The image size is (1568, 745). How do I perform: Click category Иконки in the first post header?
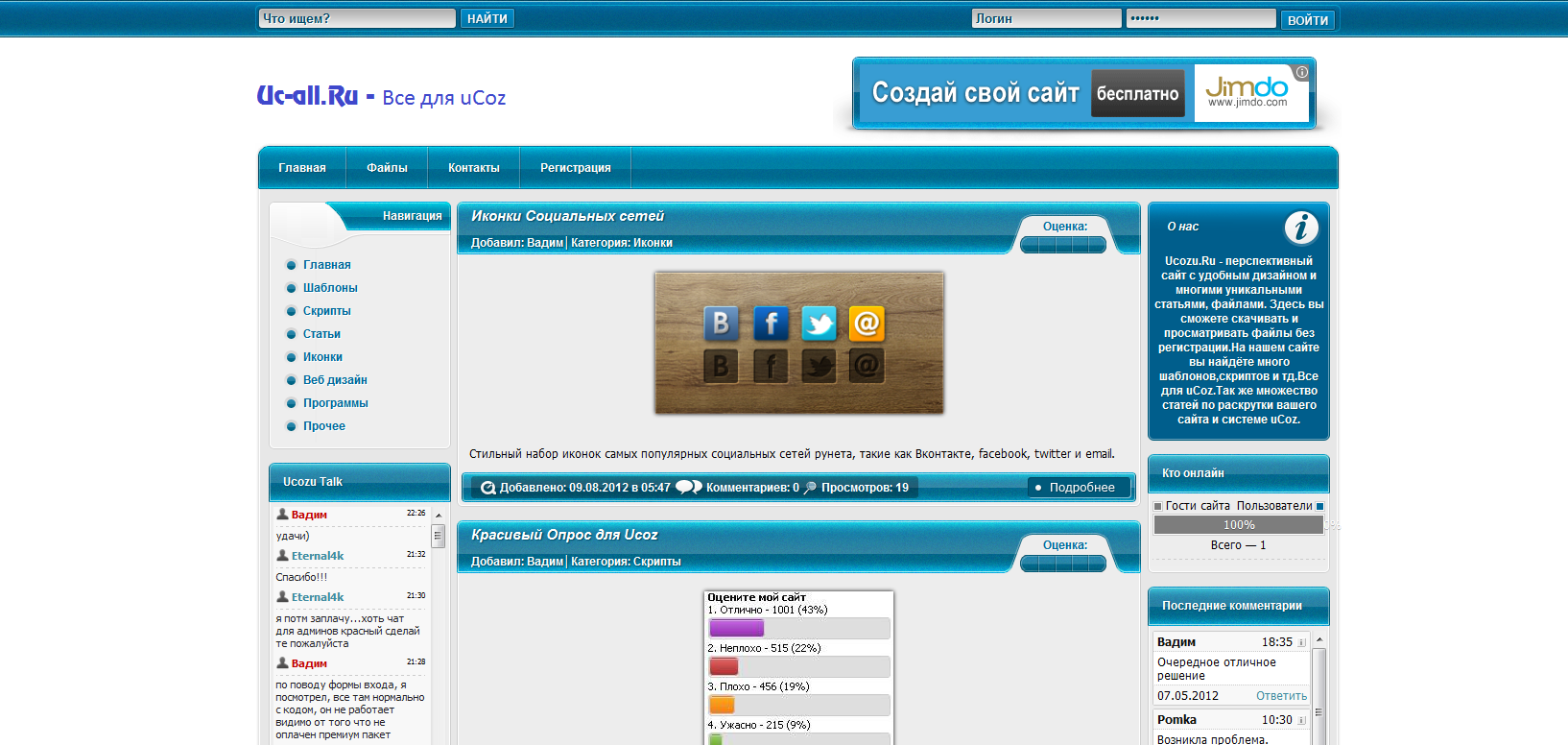[653, 243]
